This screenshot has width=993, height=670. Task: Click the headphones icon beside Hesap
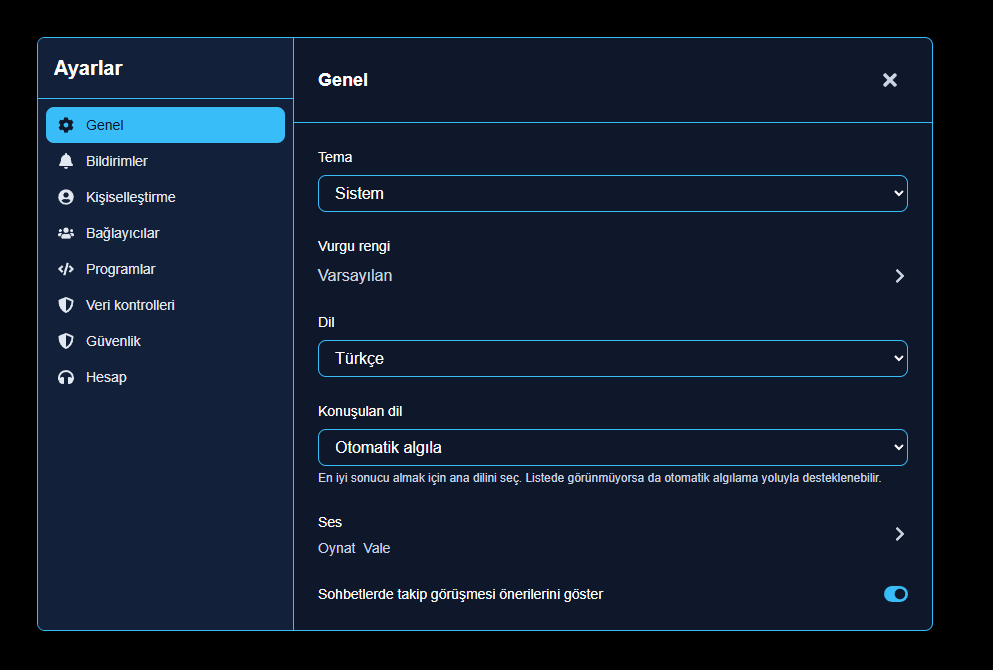pos(66,377)
